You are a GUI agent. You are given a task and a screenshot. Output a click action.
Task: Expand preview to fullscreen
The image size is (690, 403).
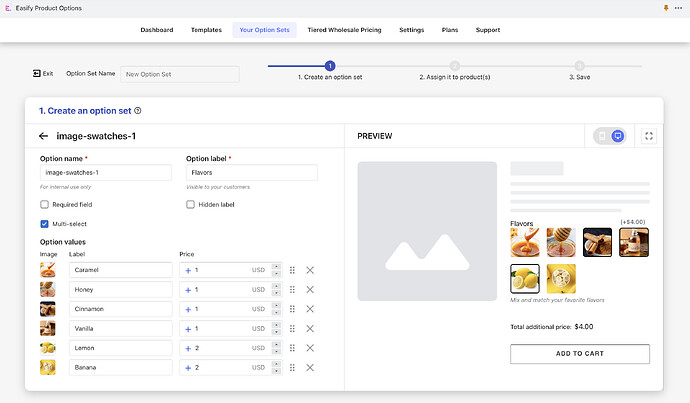[x=649, y=136]
